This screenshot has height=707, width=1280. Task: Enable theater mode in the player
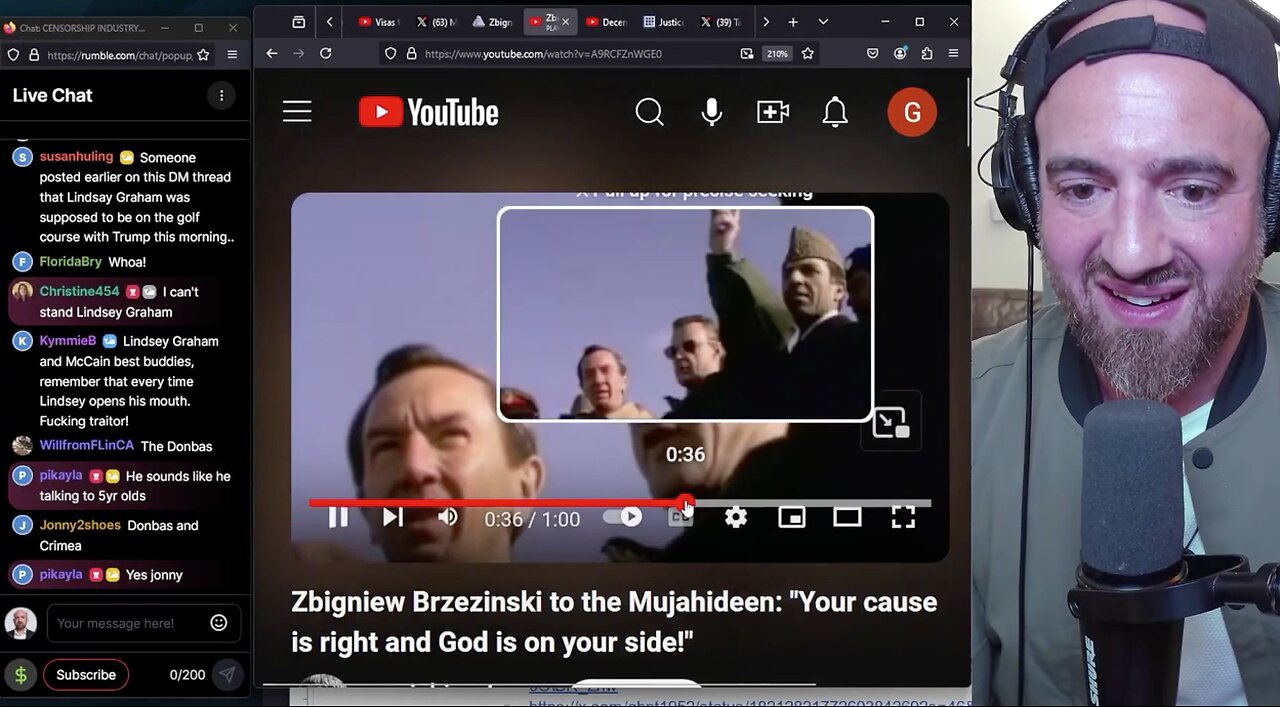click(x=847, y=517)
